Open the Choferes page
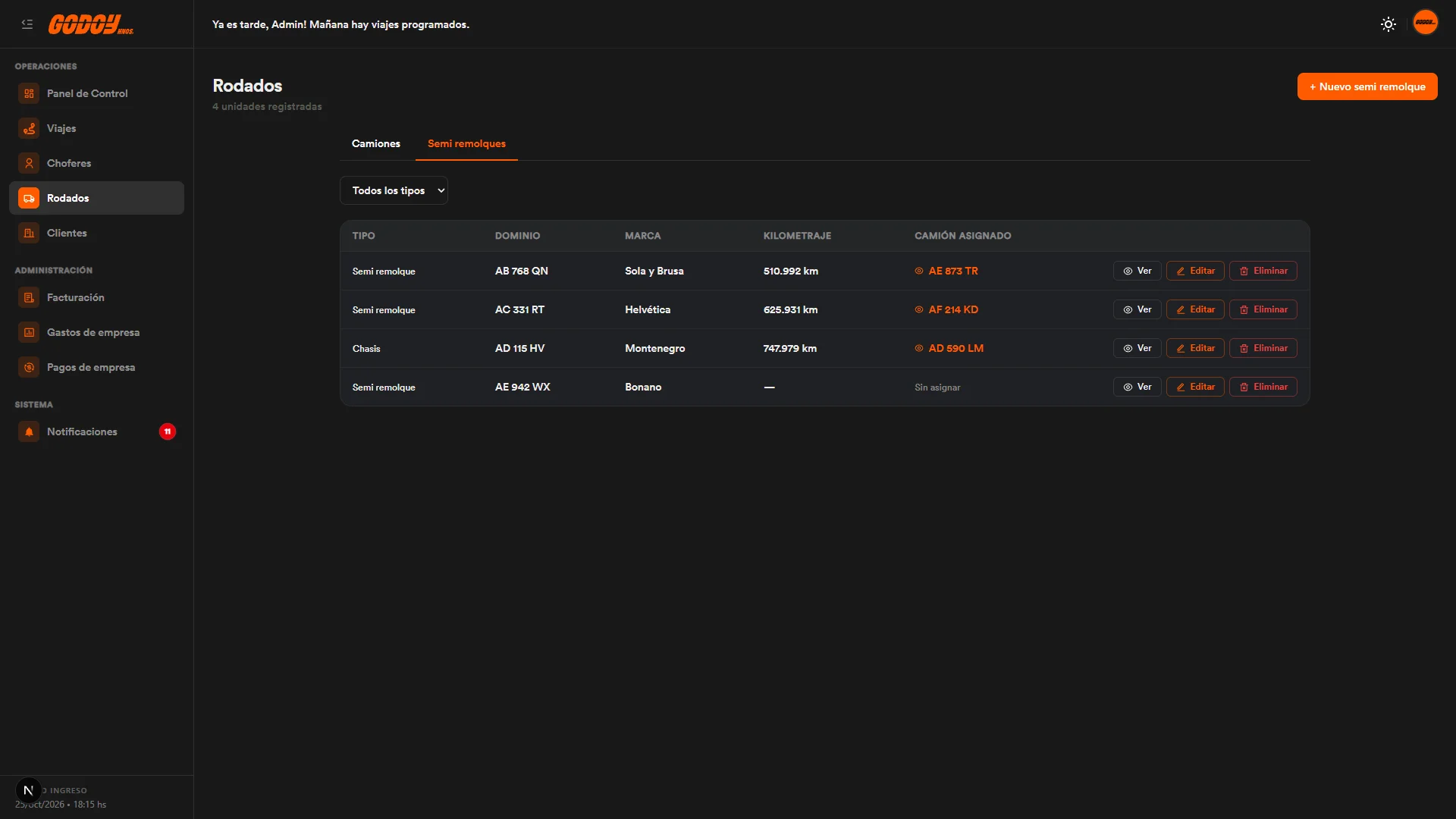 (96, 163)
